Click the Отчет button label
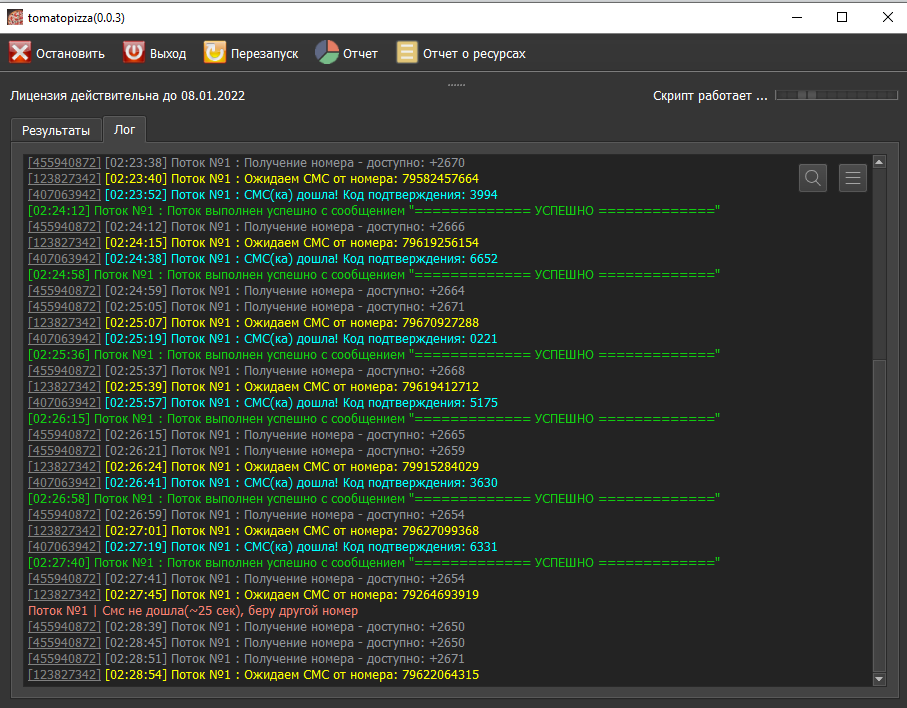This screenshot has width=907, height=708. (x=360, y=54)
